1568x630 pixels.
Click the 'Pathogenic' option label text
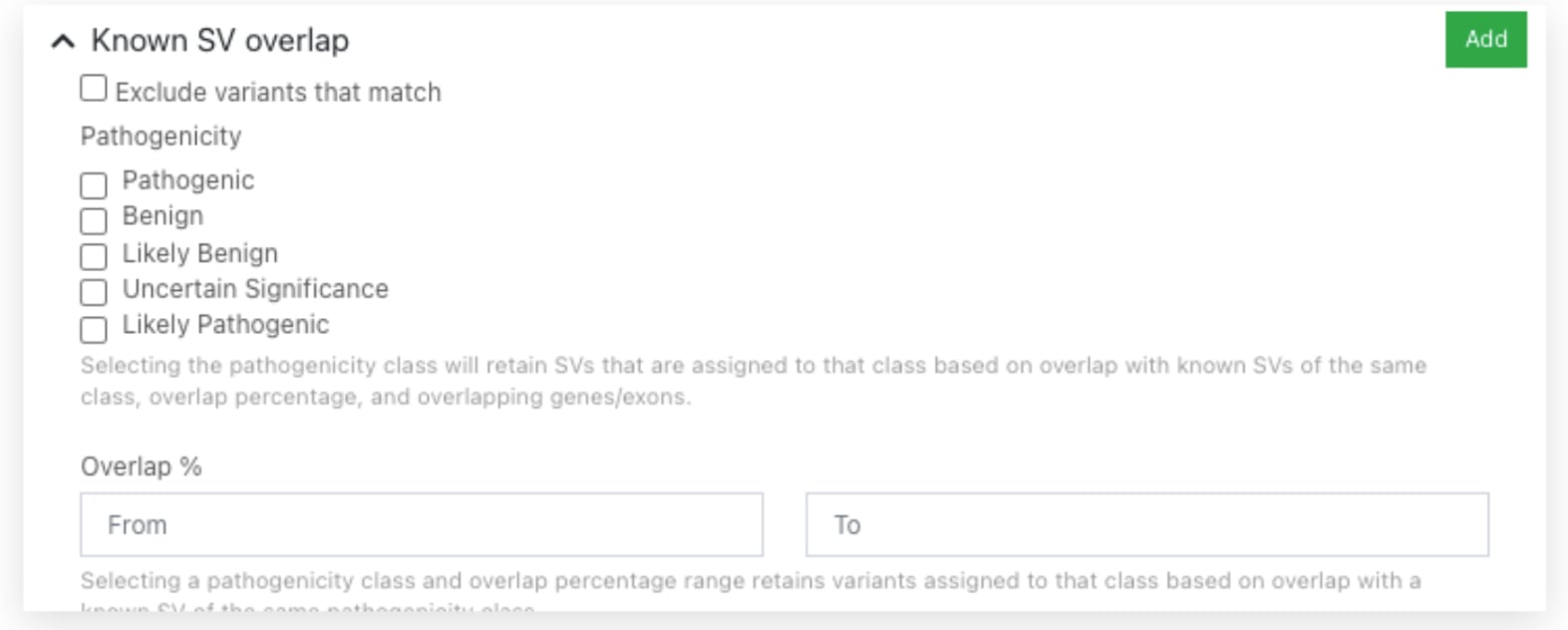pyautogui.click(x=187, y=180)
